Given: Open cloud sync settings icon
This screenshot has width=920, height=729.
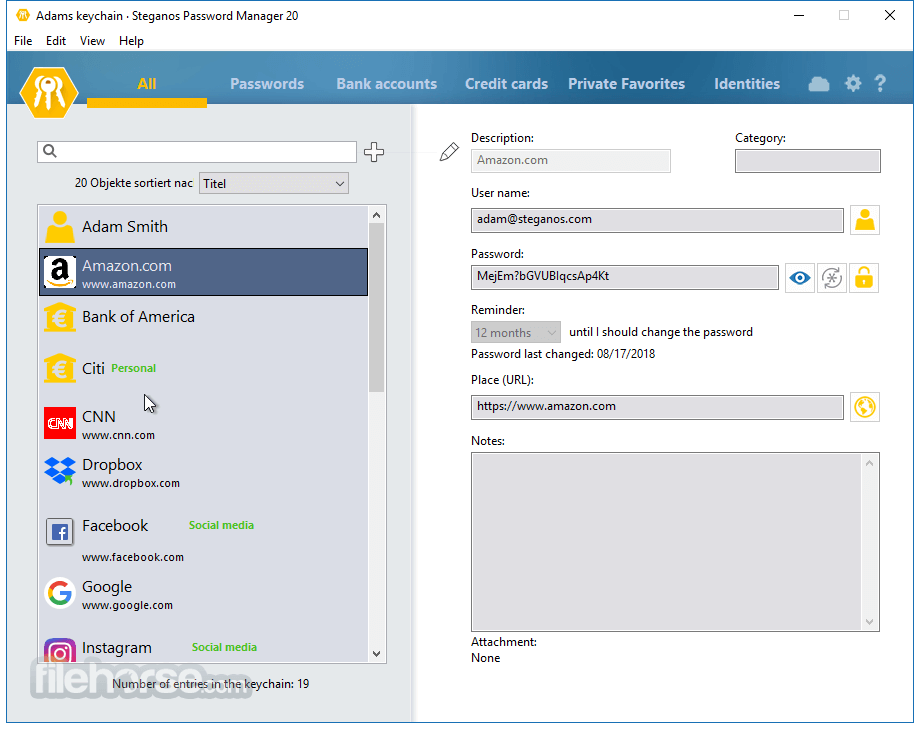Looking at the screenshot, I should click(x=818, y=84).
